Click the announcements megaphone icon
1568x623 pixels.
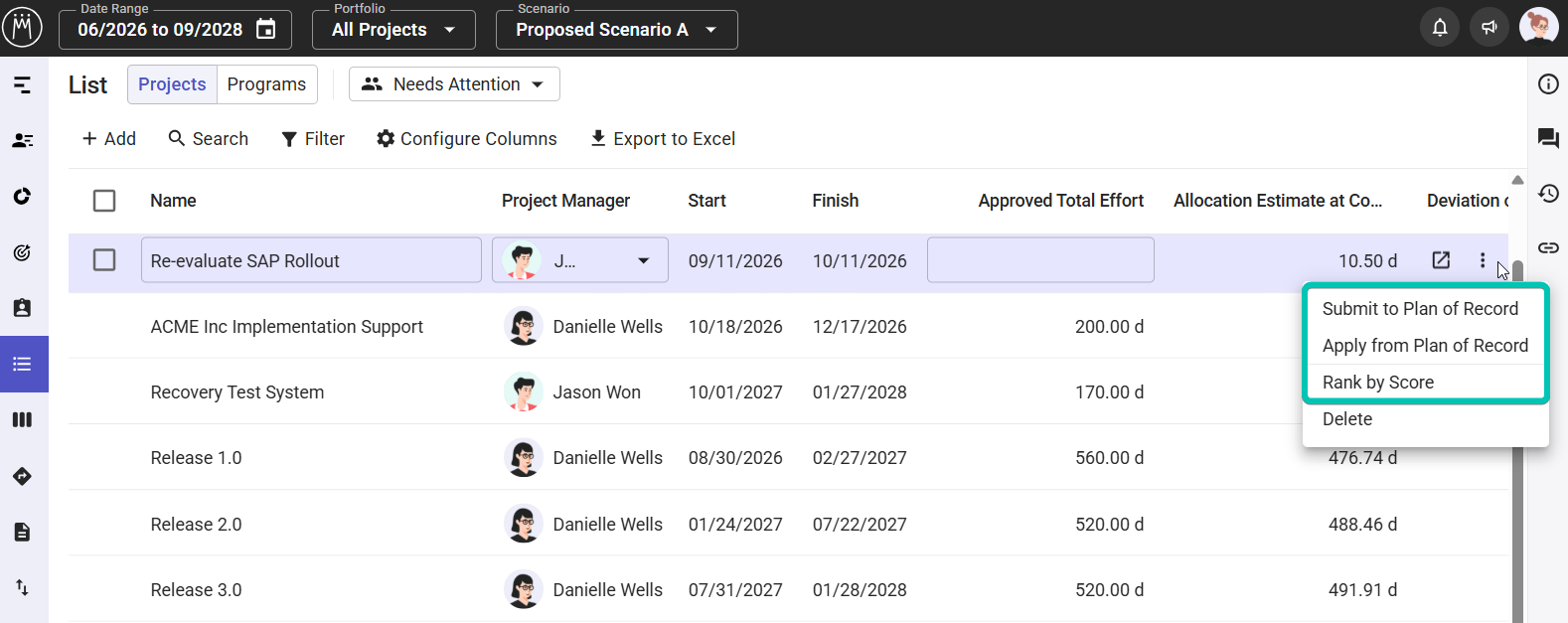pyautogui.click(x=1489, y=28)
